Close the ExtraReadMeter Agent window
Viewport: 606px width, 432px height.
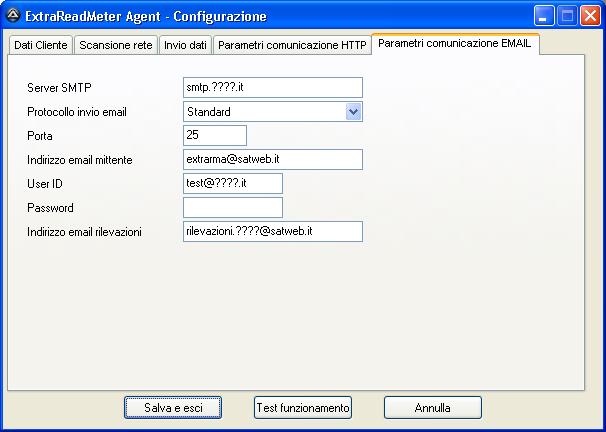[589, 16]
